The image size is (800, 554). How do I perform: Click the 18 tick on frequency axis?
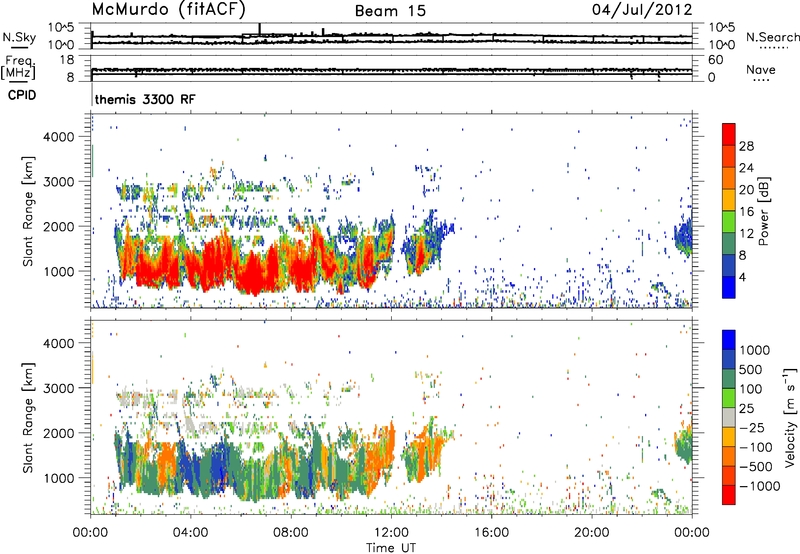(67, 60)
